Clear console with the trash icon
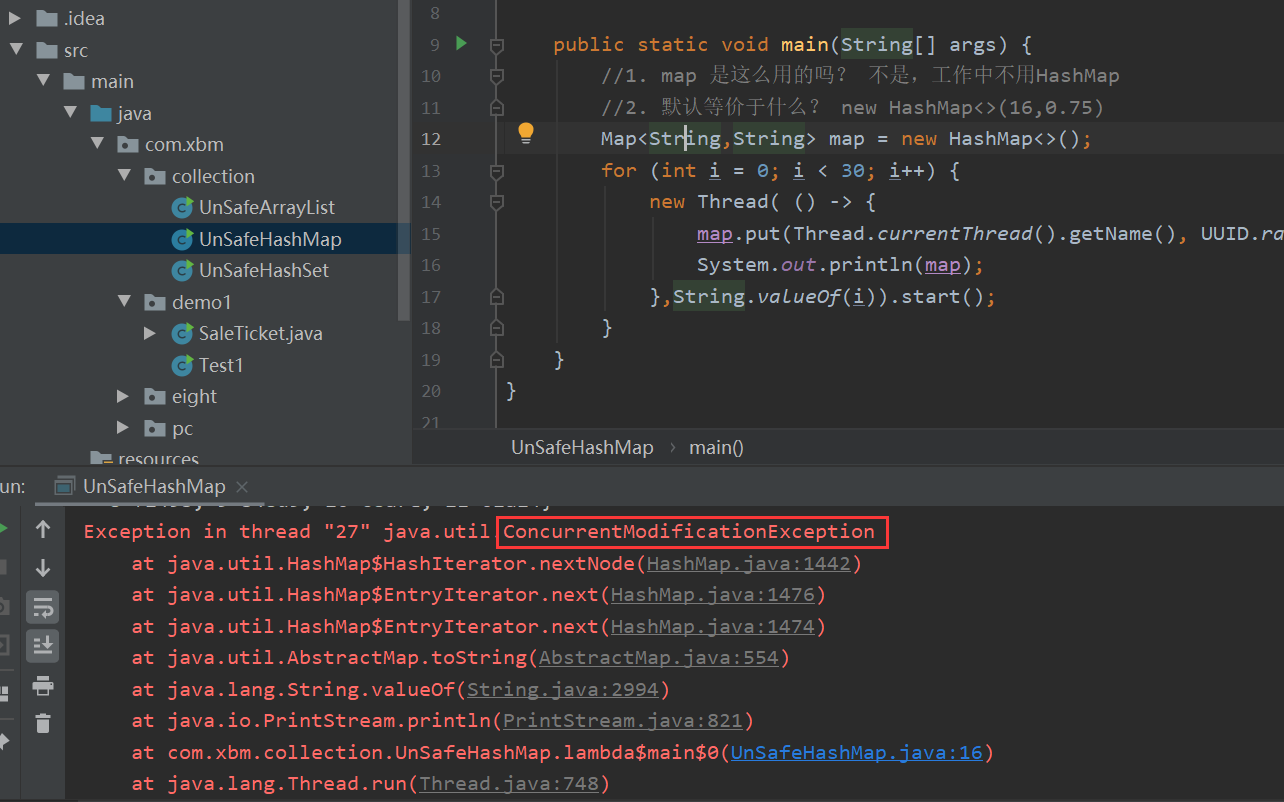Screen dimensions: 1284x802 pos(43,723)
